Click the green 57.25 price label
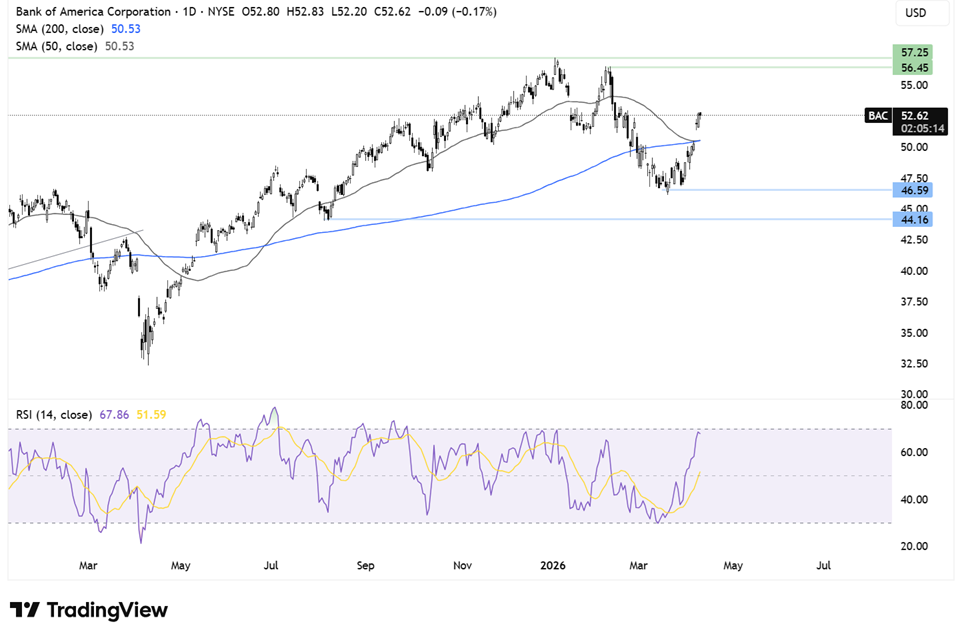 pyautogui.click(x=911, y=51)
